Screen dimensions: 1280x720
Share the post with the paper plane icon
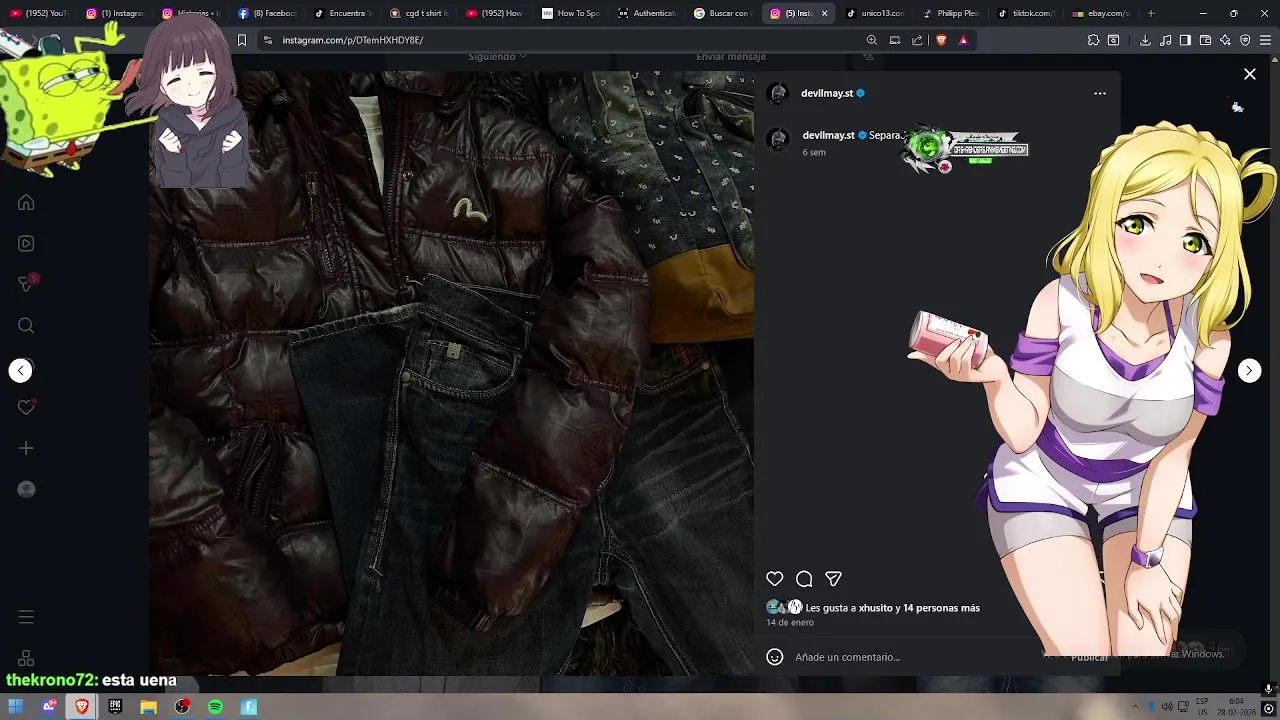point(833,579)
